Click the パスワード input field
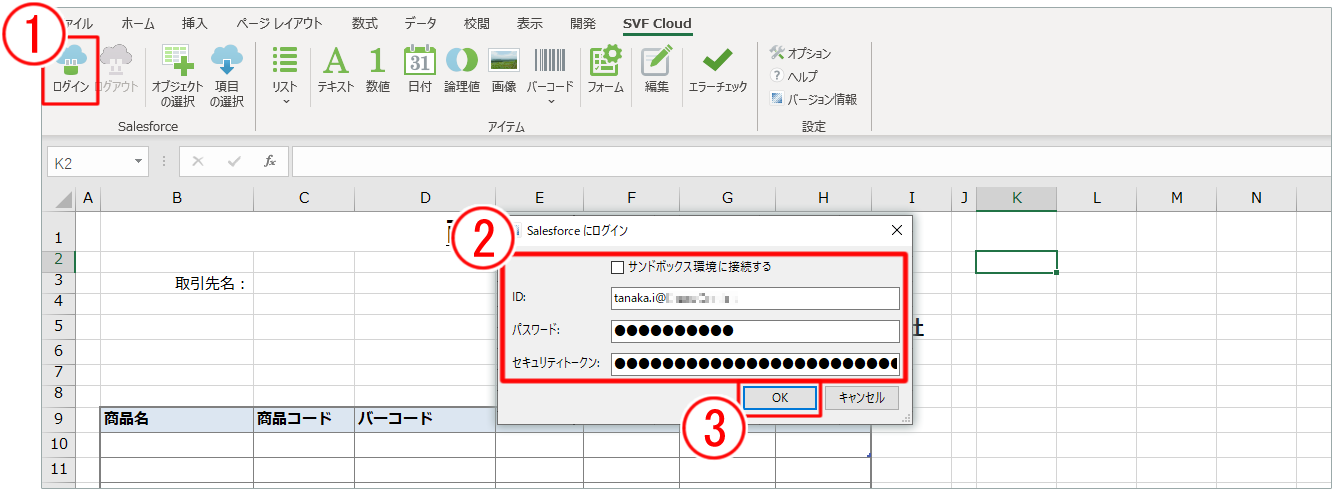 click(x=755, y=331)
